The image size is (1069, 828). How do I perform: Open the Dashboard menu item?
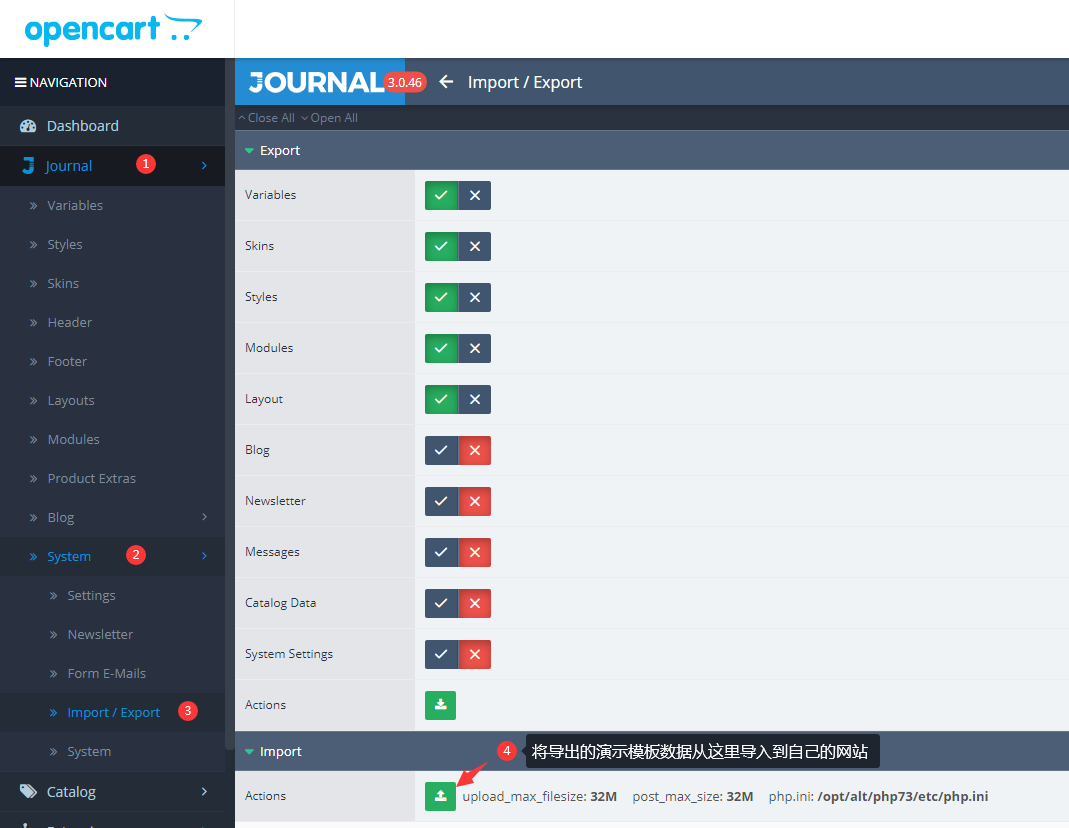click(112, 126)
